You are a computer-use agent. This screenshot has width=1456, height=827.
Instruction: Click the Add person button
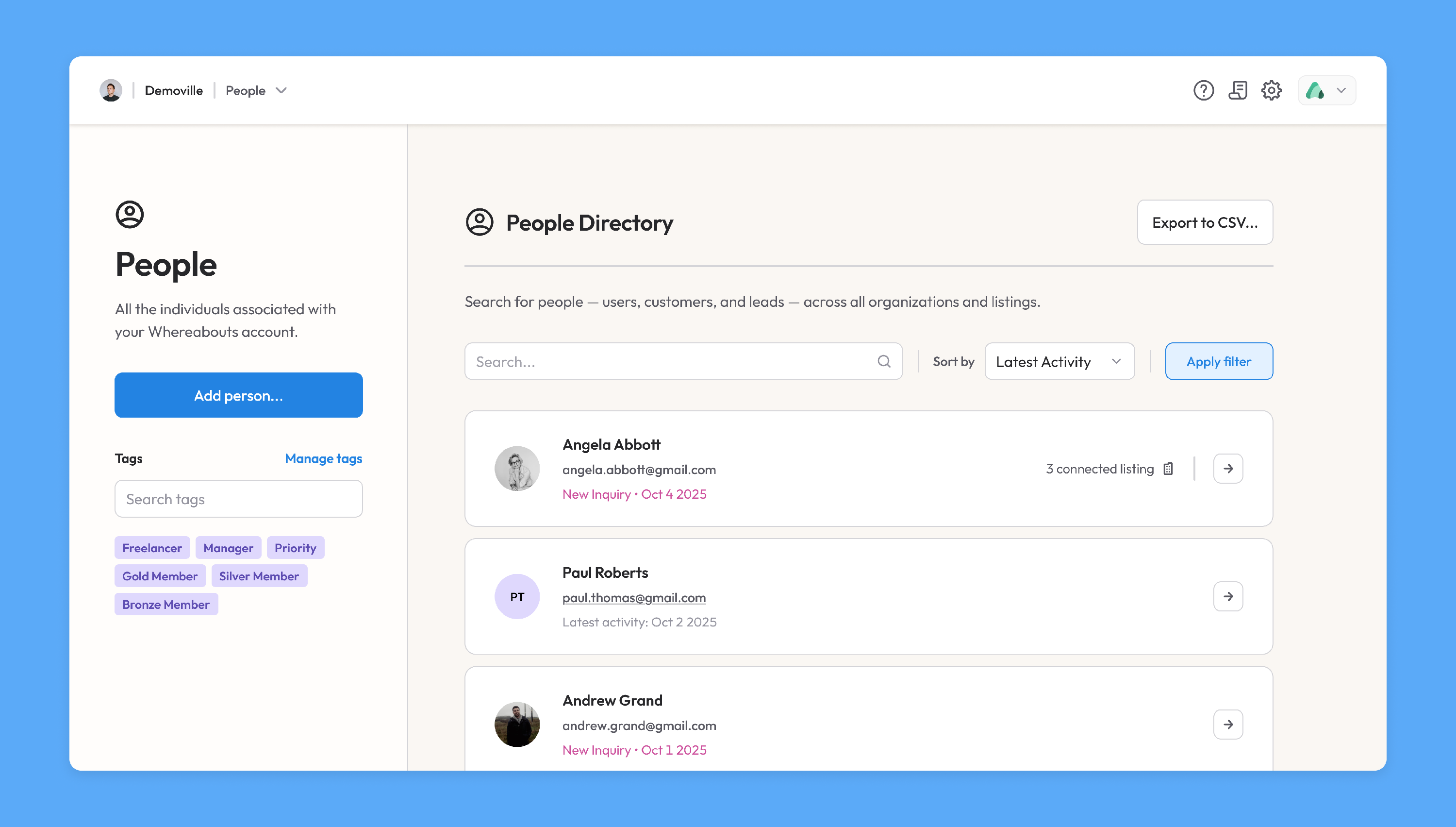[238, 395]
